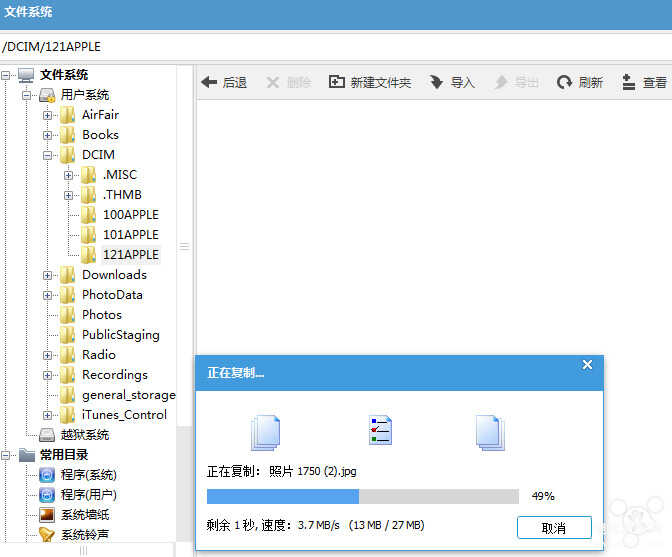Select the Radio folder label

(99, 355)
